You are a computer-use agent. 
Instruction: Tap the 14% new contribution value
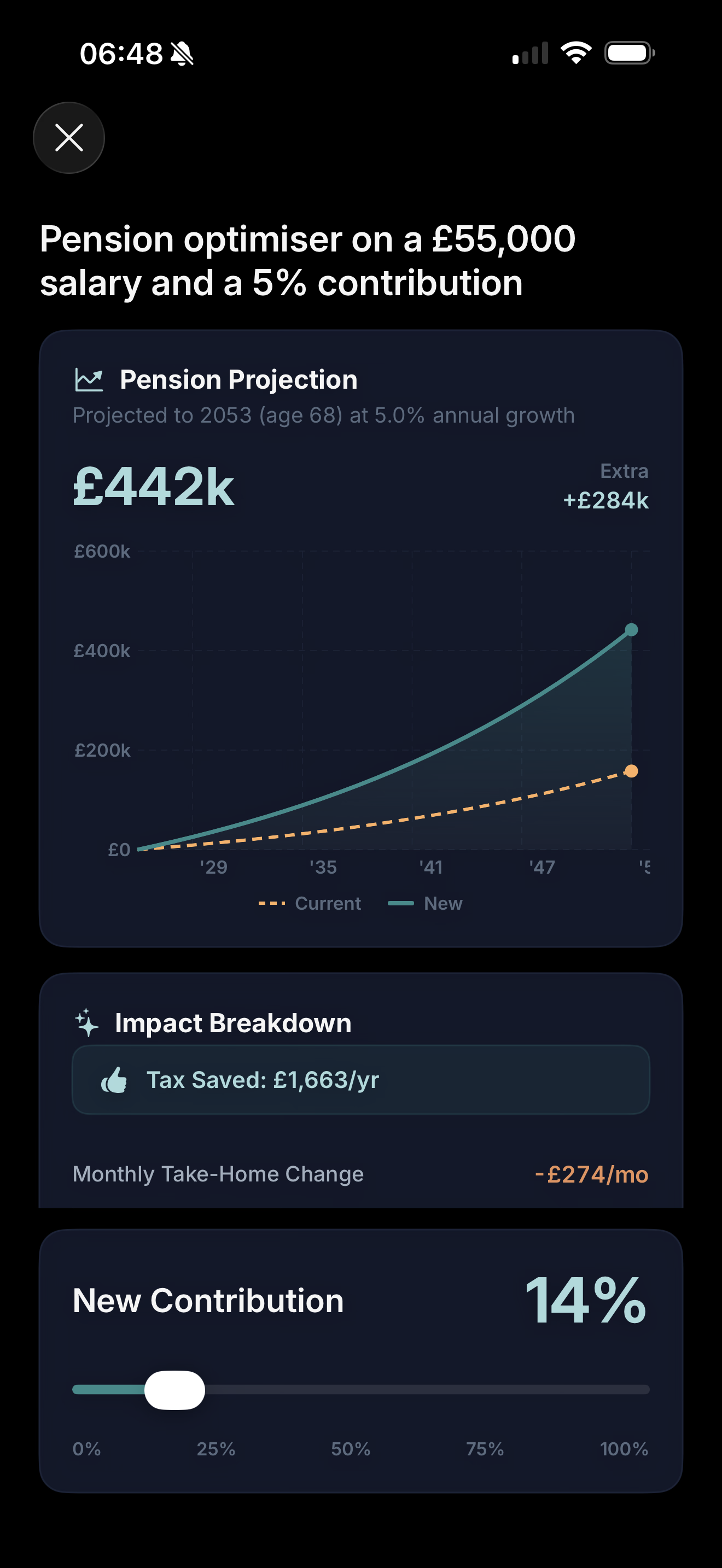point(585,1300)
